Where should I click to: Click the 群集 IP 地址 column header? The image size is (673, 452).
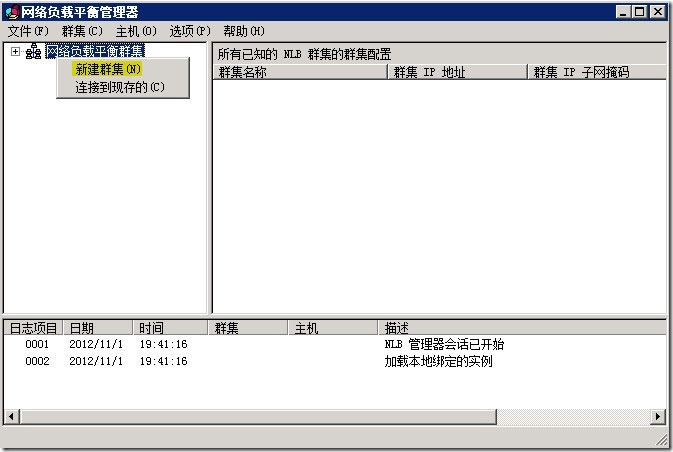[456, 72]
